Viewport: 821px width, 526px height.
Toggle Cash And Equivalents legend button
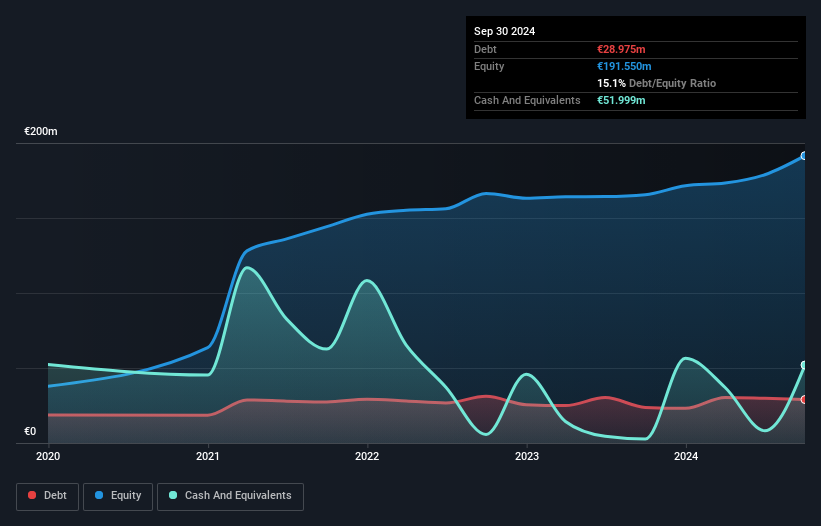[x=230, y=496]
